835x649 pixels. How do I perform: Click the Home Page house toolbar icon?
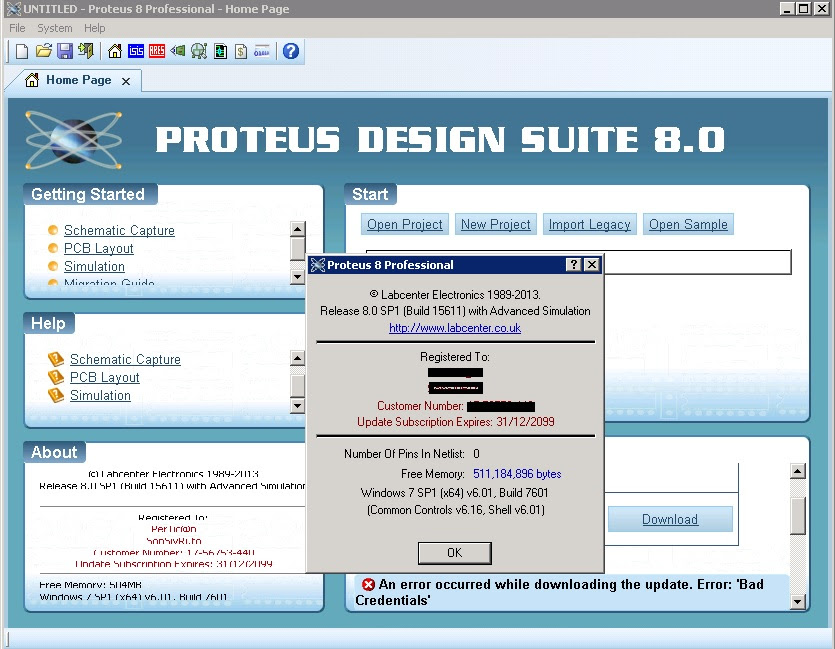pos(114,51)
